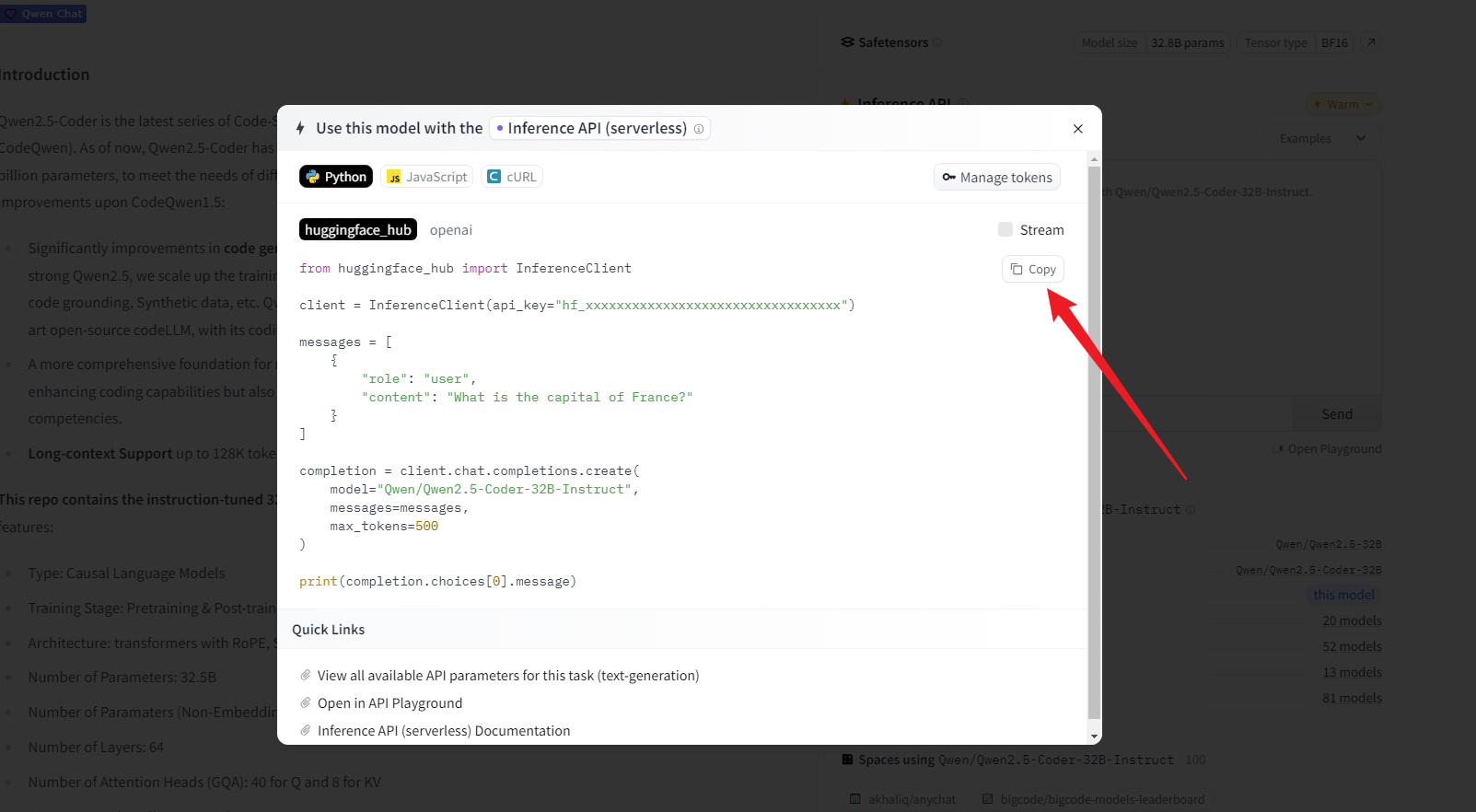Click the dialog vertical scrollbar
1476x812 pixels.
[1094, 442]
